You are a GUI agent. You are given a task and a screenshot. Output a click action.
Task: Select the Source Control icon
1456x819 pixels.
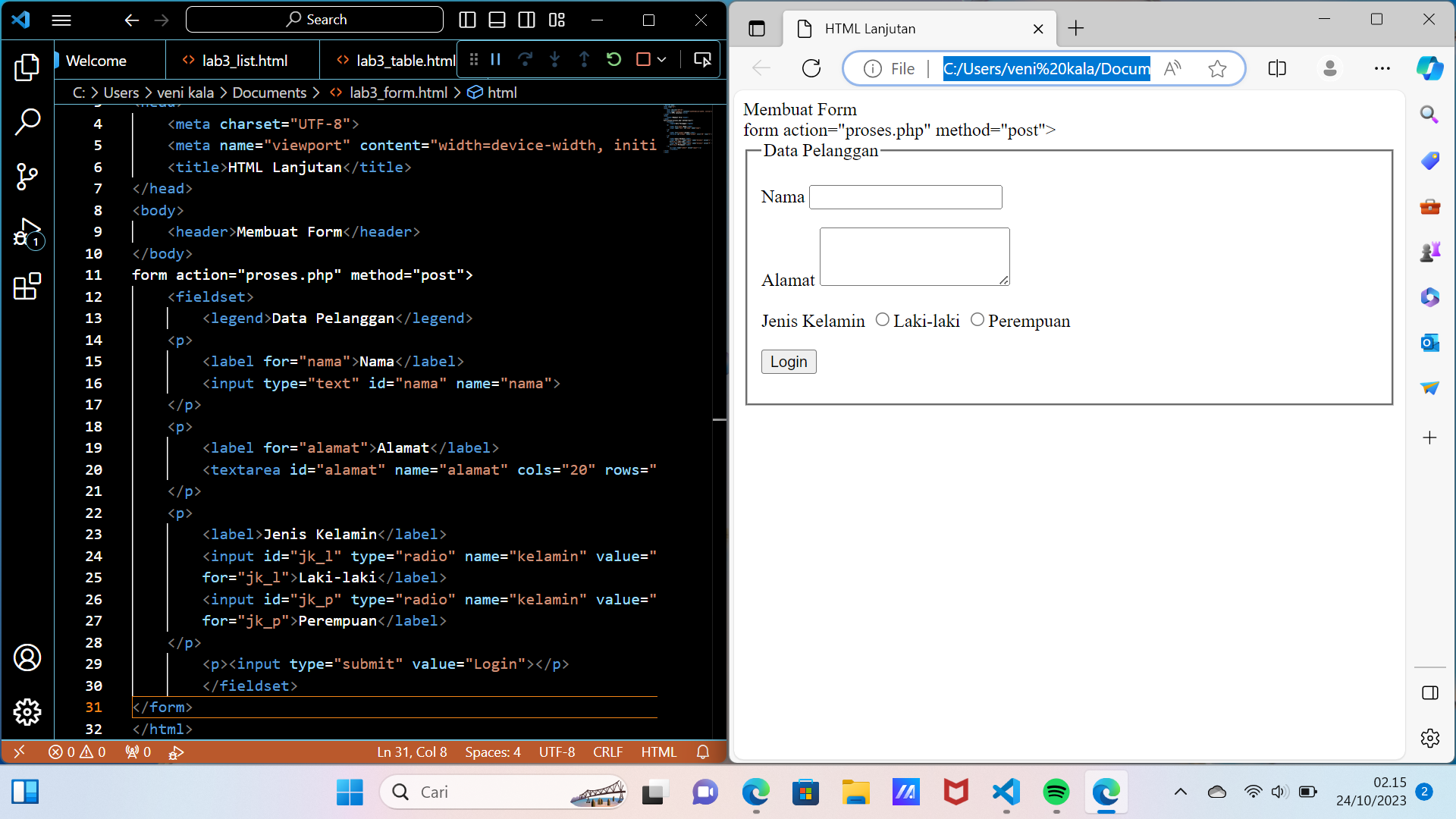click(27, 176)
